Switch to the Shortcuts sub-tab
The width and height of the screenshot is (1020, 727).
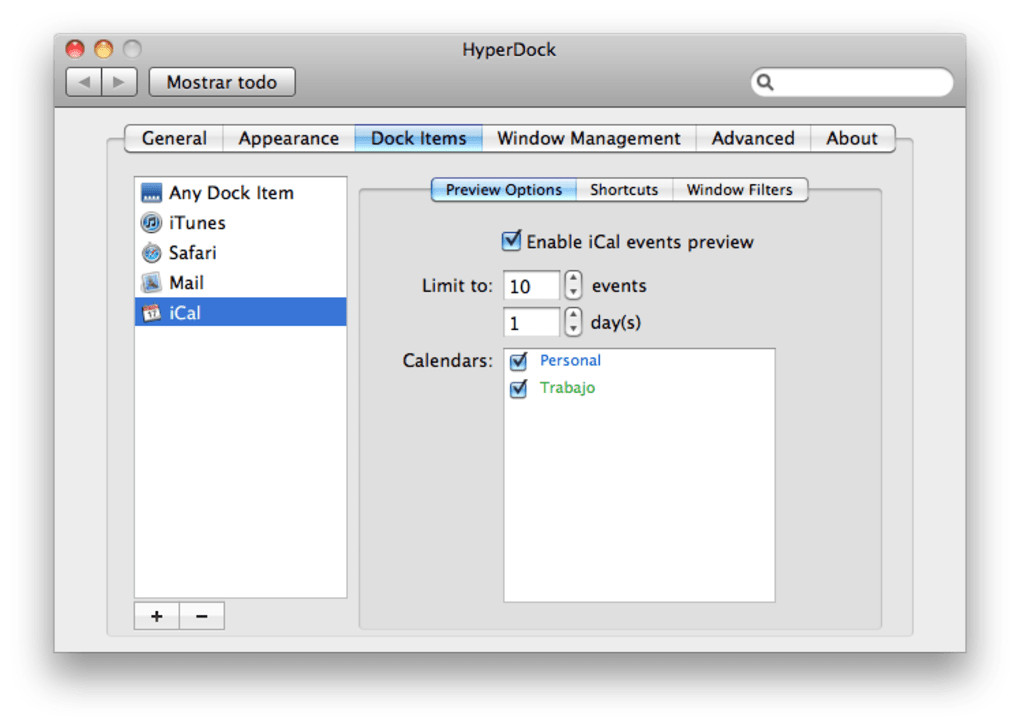click(624, 190)
